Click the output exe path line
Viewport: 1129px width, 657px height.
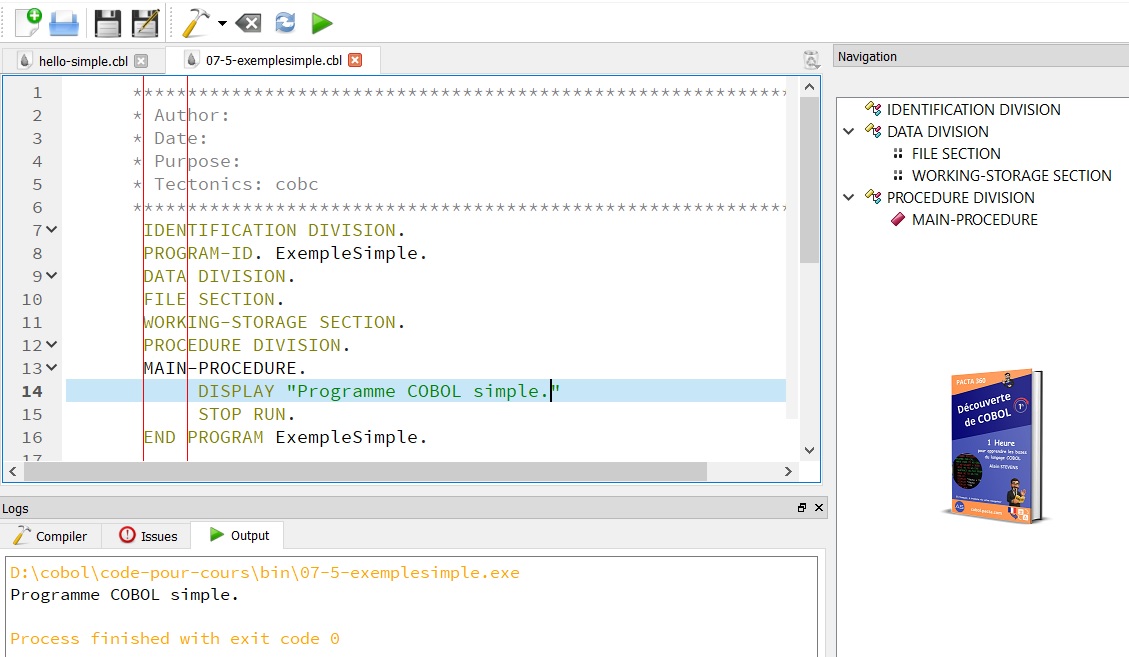pyautogui.click(x=264, y=573)
